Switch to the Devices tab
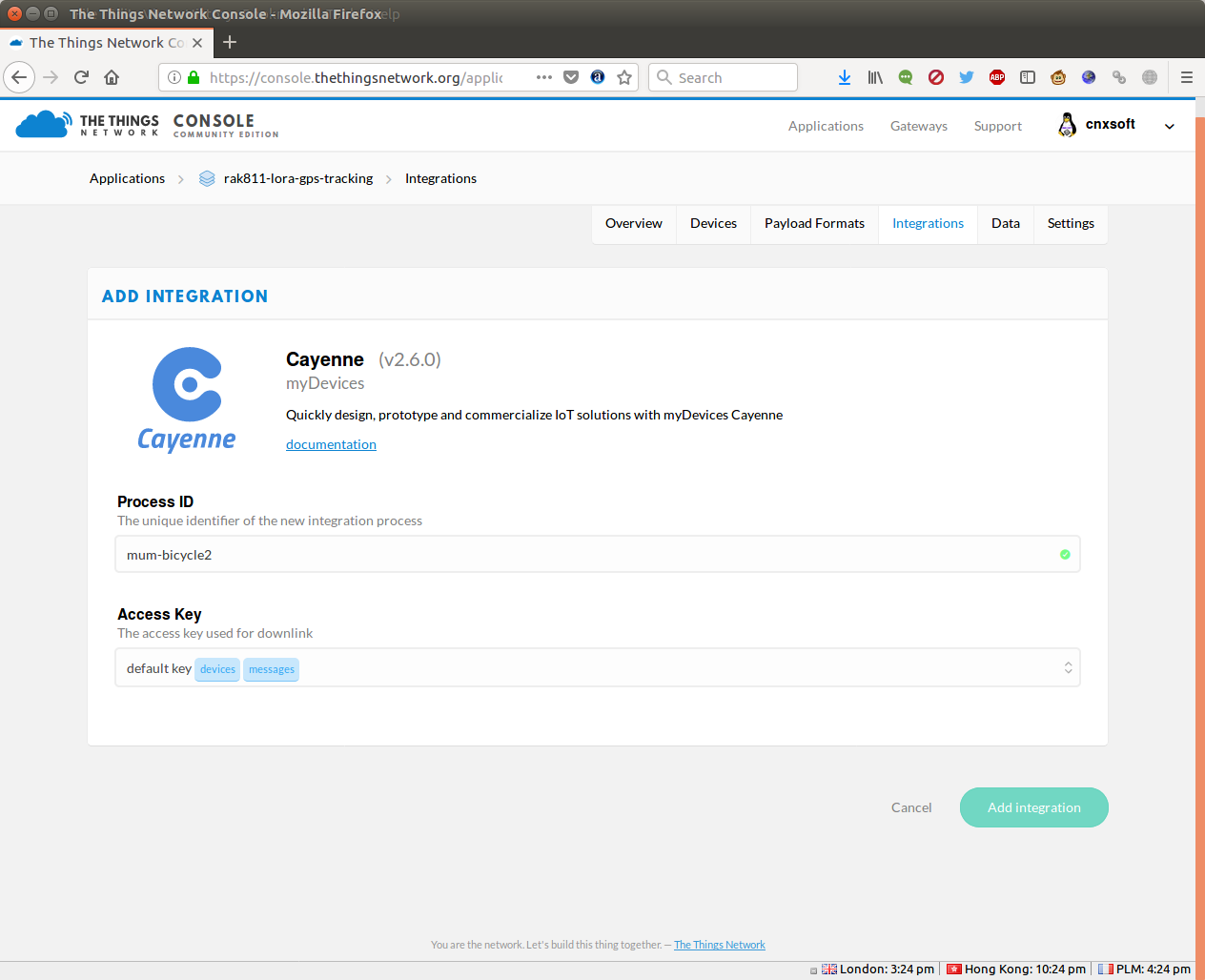 click(713, 224)
